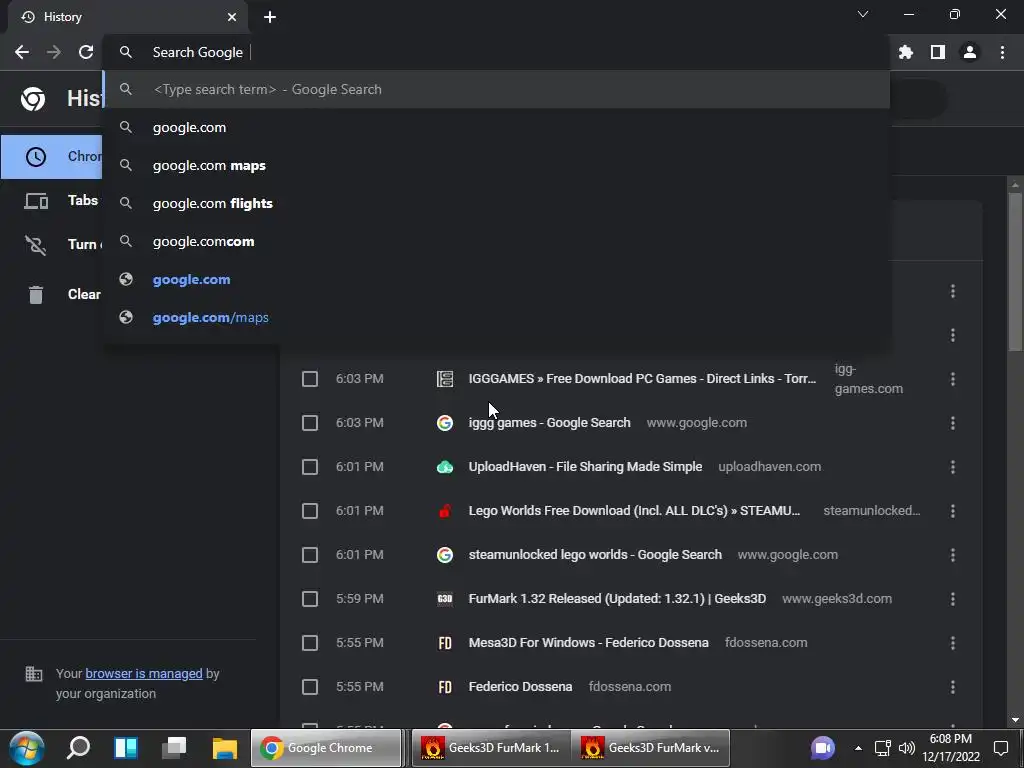The height and width of the screenshot is (768, 1024).
Task: Select Chrome history clock sidebar item
Action: pos(36,157)
